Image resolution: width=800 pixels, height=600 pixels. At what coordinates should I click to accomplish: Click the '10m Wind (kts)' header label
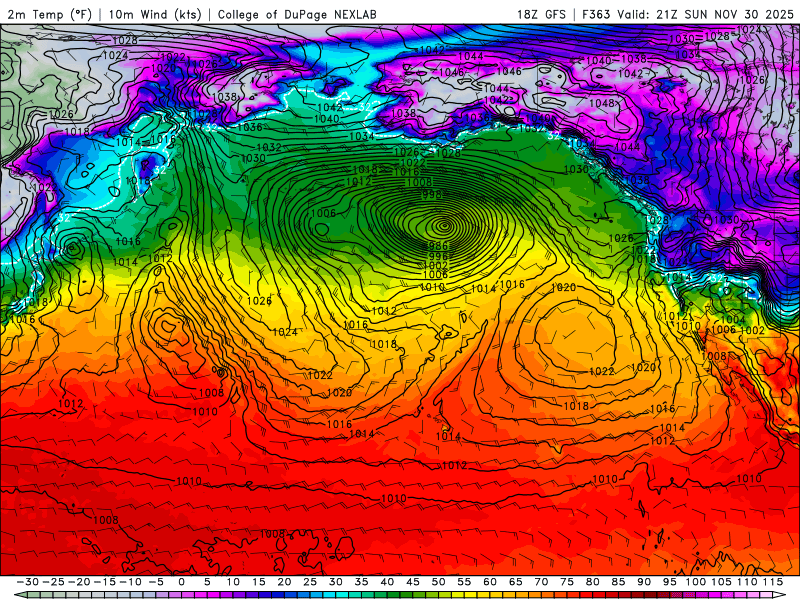point(155,14)
